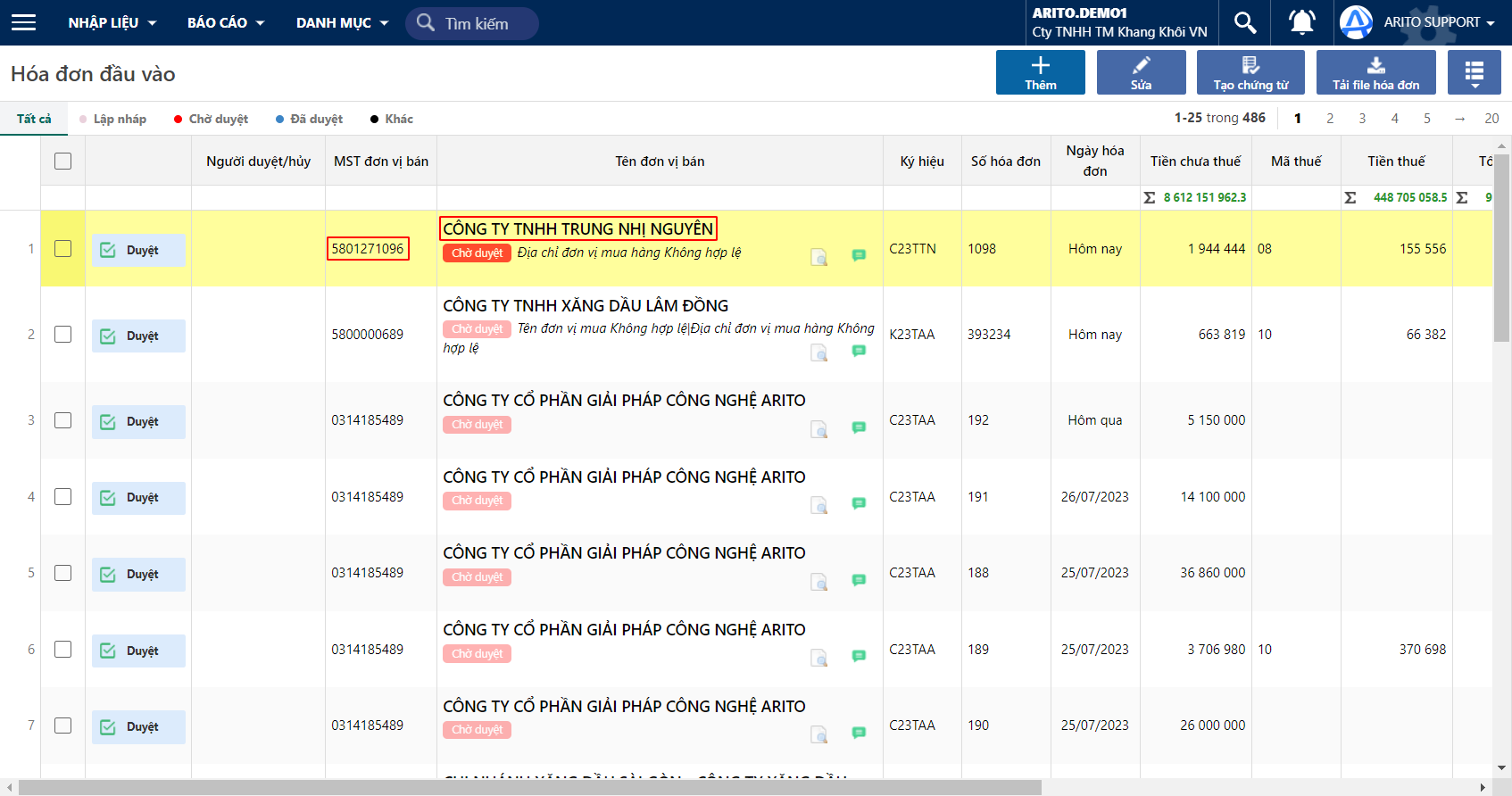
Task: Click the Sửa pencil button
Action: point(1141,72)
